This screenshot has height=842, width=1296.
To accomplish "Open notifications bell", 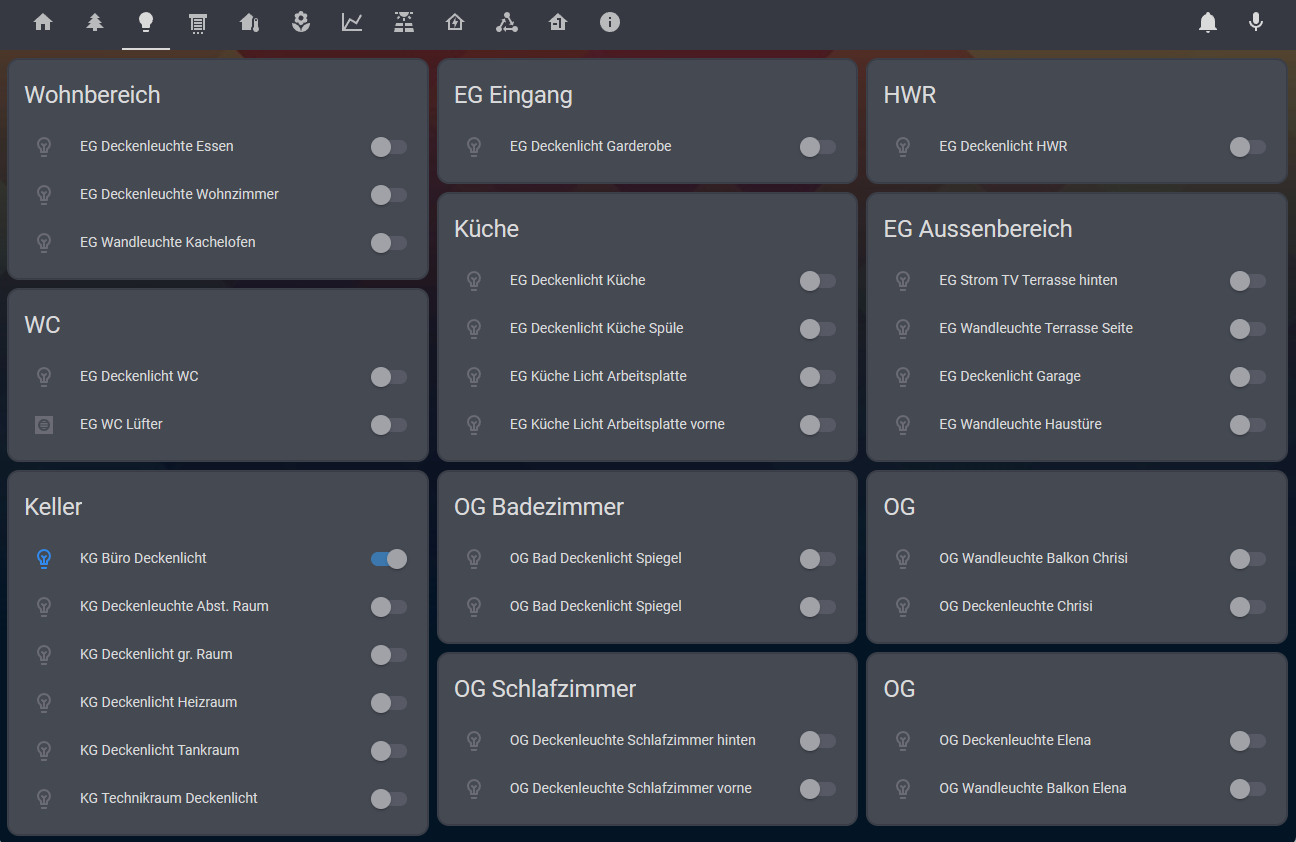I will click(x=1208, y=22).
